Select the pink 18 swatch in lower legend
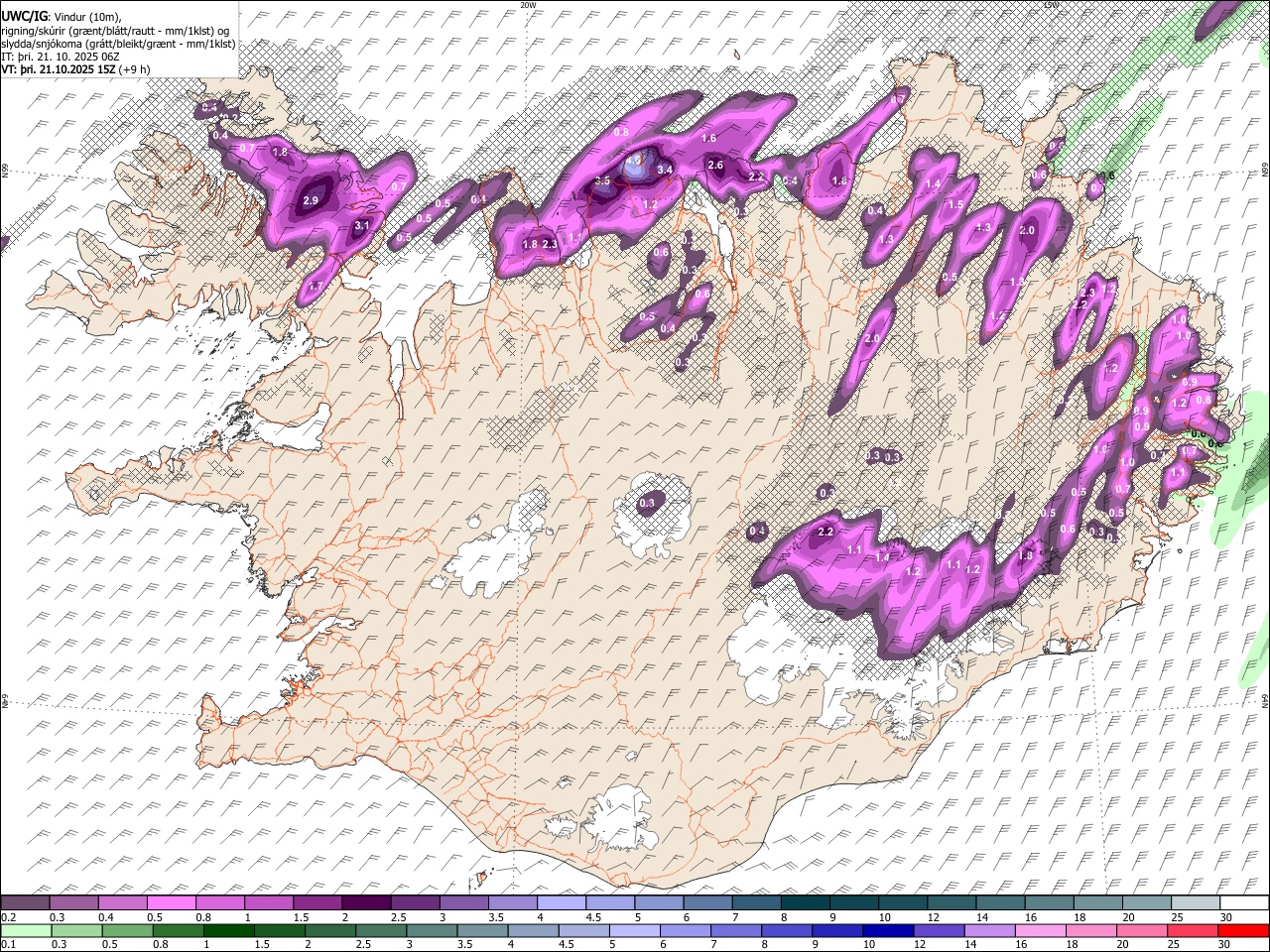The height and width of the screenshot is (952, 1270). coord(1089,930)
